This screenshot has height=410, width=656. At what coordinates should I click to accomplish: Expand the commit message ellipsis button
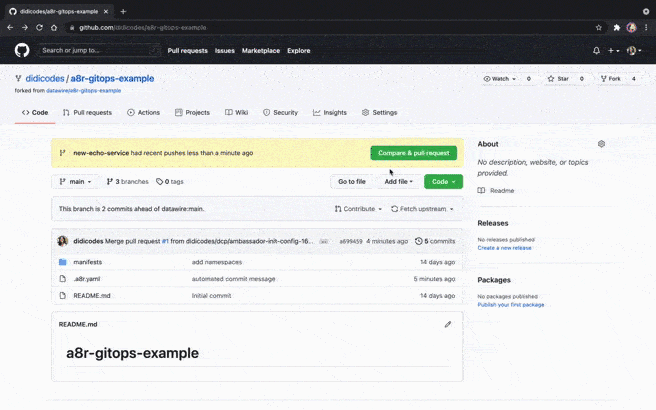point(323,241)
